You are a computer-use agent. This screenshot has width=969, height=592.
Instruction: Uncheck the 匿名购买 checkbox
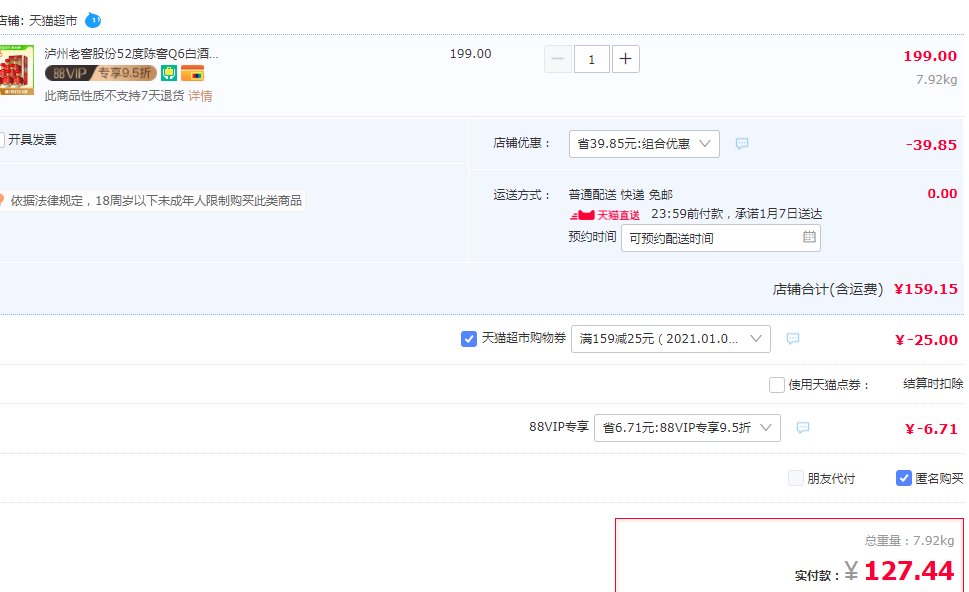903,478
